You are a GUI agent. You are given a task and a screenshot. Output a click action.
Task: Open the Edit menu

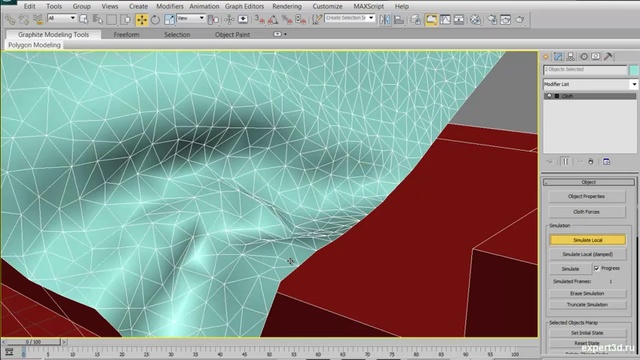(29, 6)
